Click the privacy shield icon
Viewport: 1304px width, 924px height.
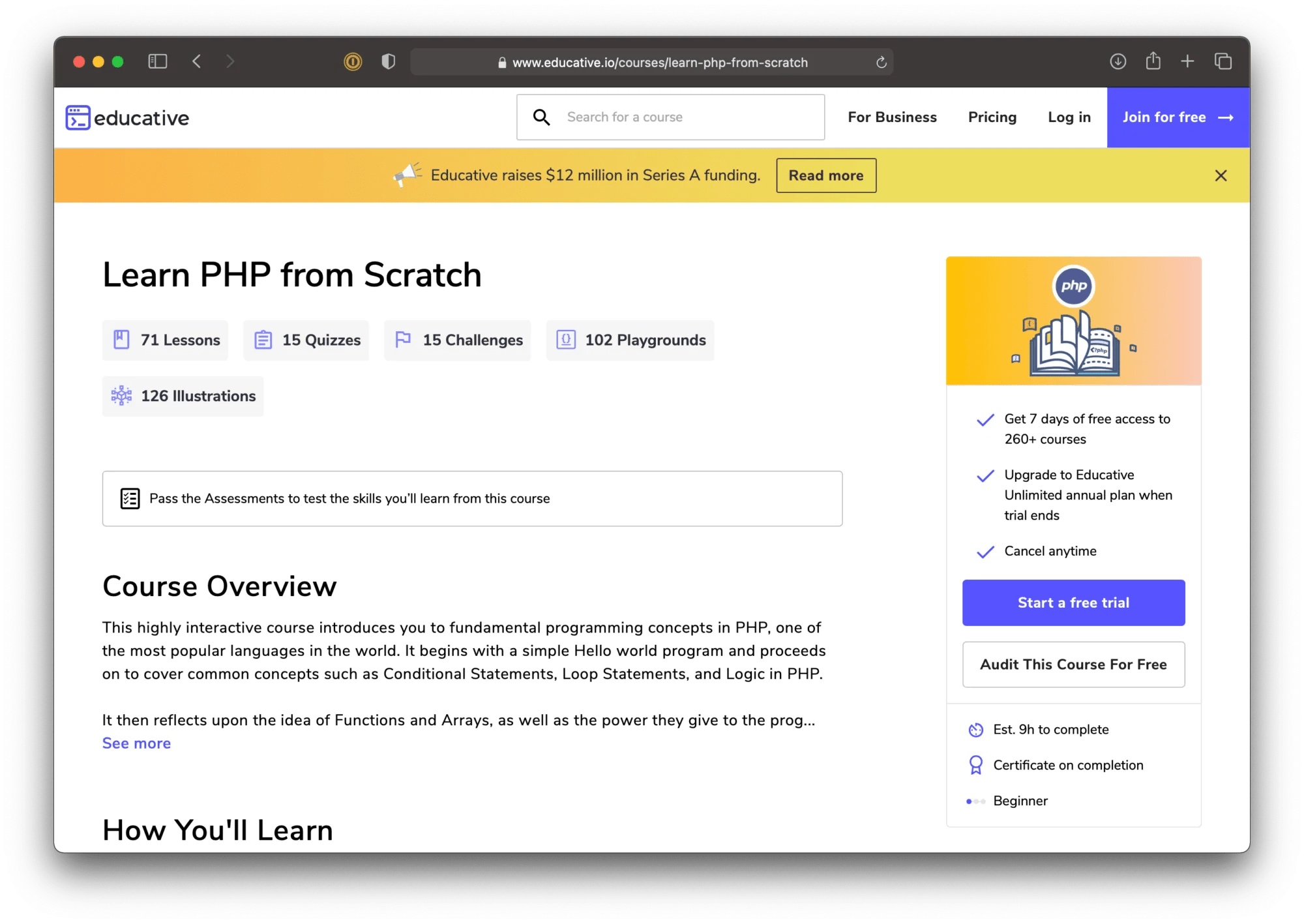point(389,62)
